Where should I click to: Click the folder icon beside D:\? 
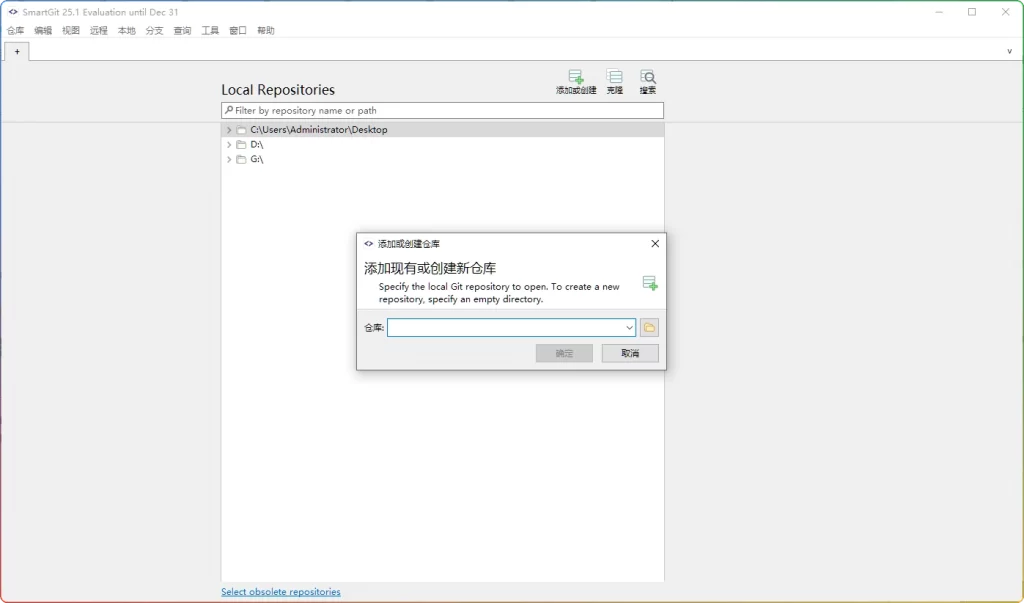click(241, 144)
